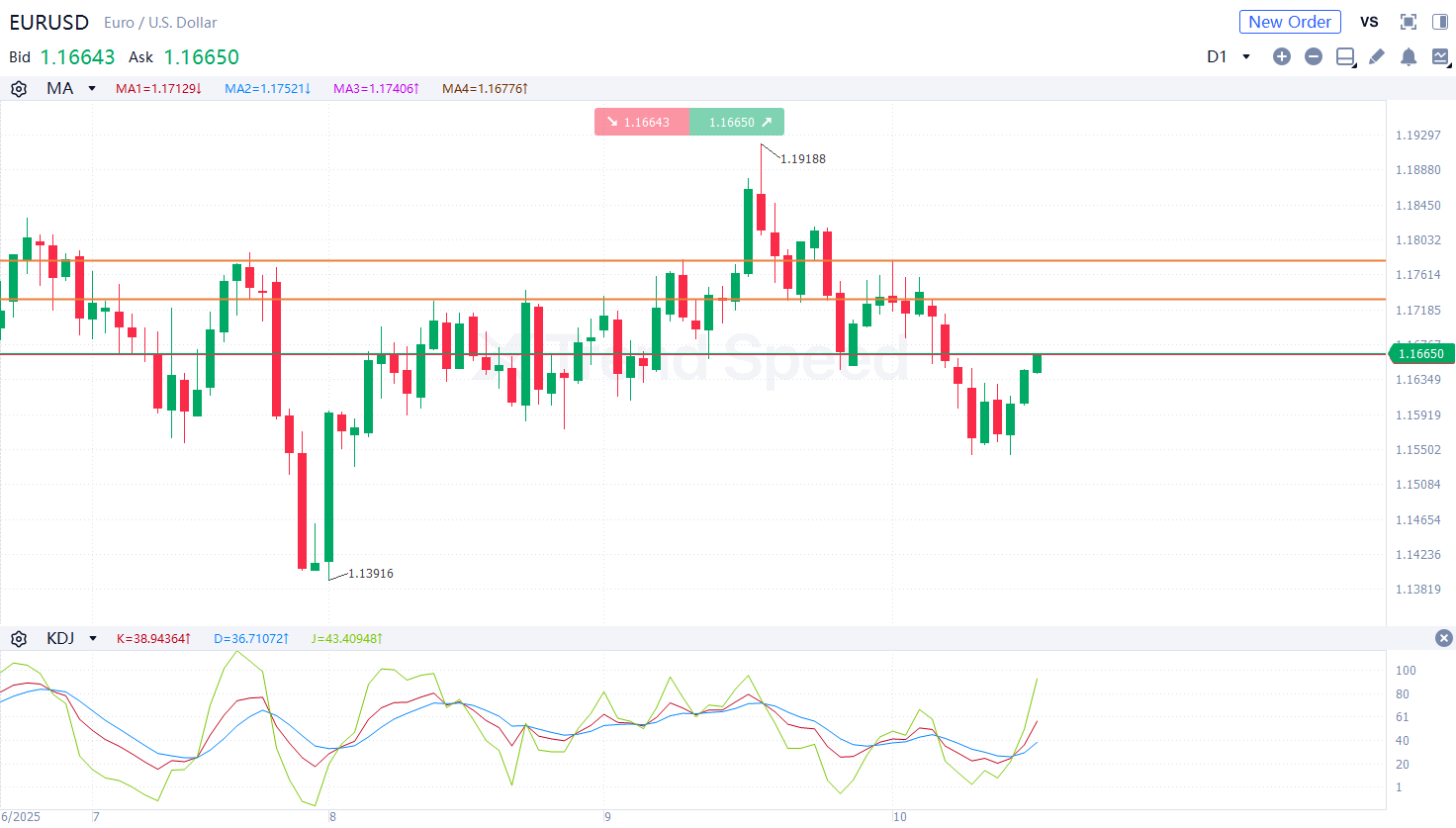Zoom out the chart with minus icon

coord(1314,57)
